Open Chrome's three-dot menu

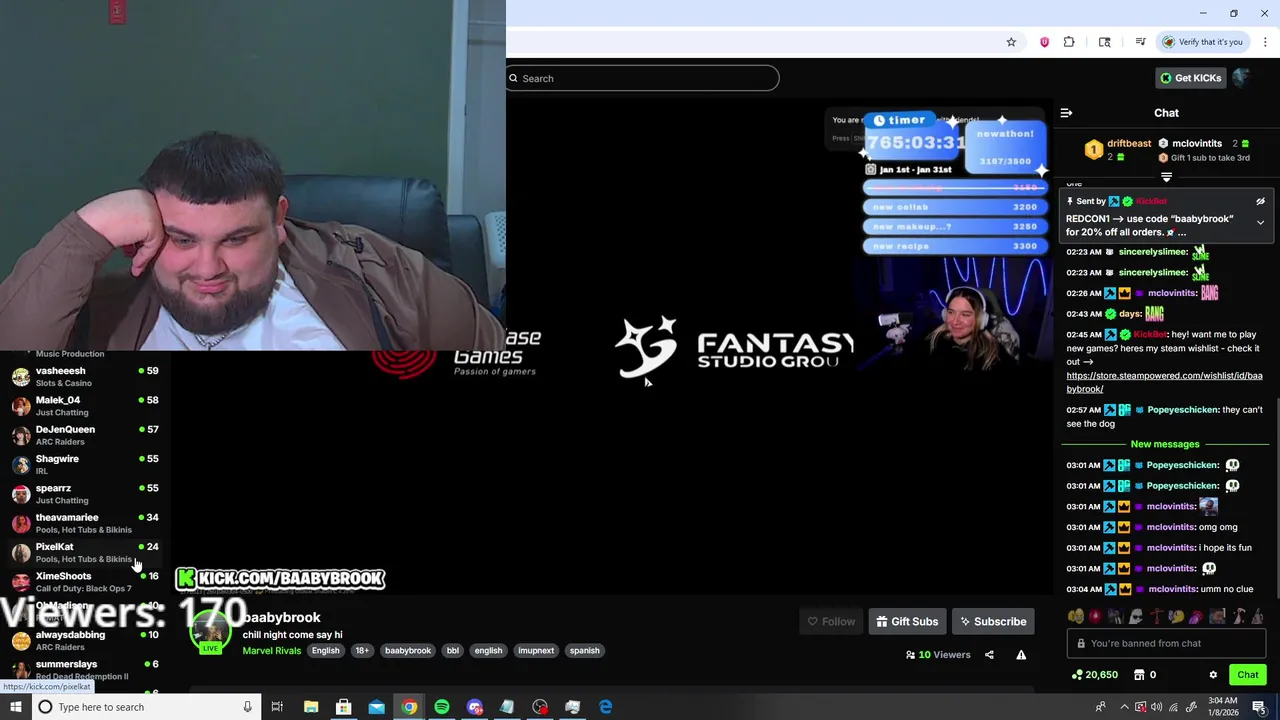(1266, 42)
